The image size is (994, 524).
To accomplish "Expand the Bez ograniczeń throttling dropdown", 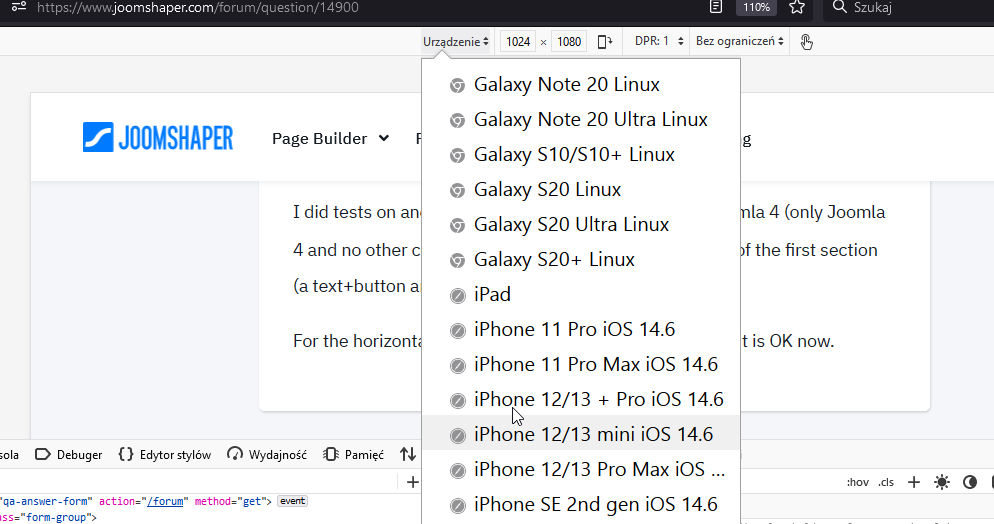I will pyautogui.click(x=740, y=41).
